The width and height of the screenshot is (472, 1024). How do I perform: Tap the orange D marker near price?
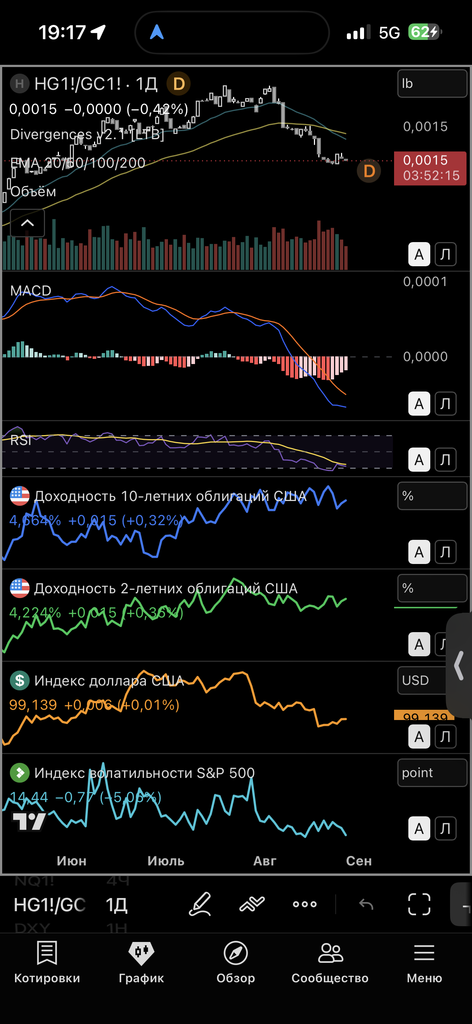pos(370,171)
